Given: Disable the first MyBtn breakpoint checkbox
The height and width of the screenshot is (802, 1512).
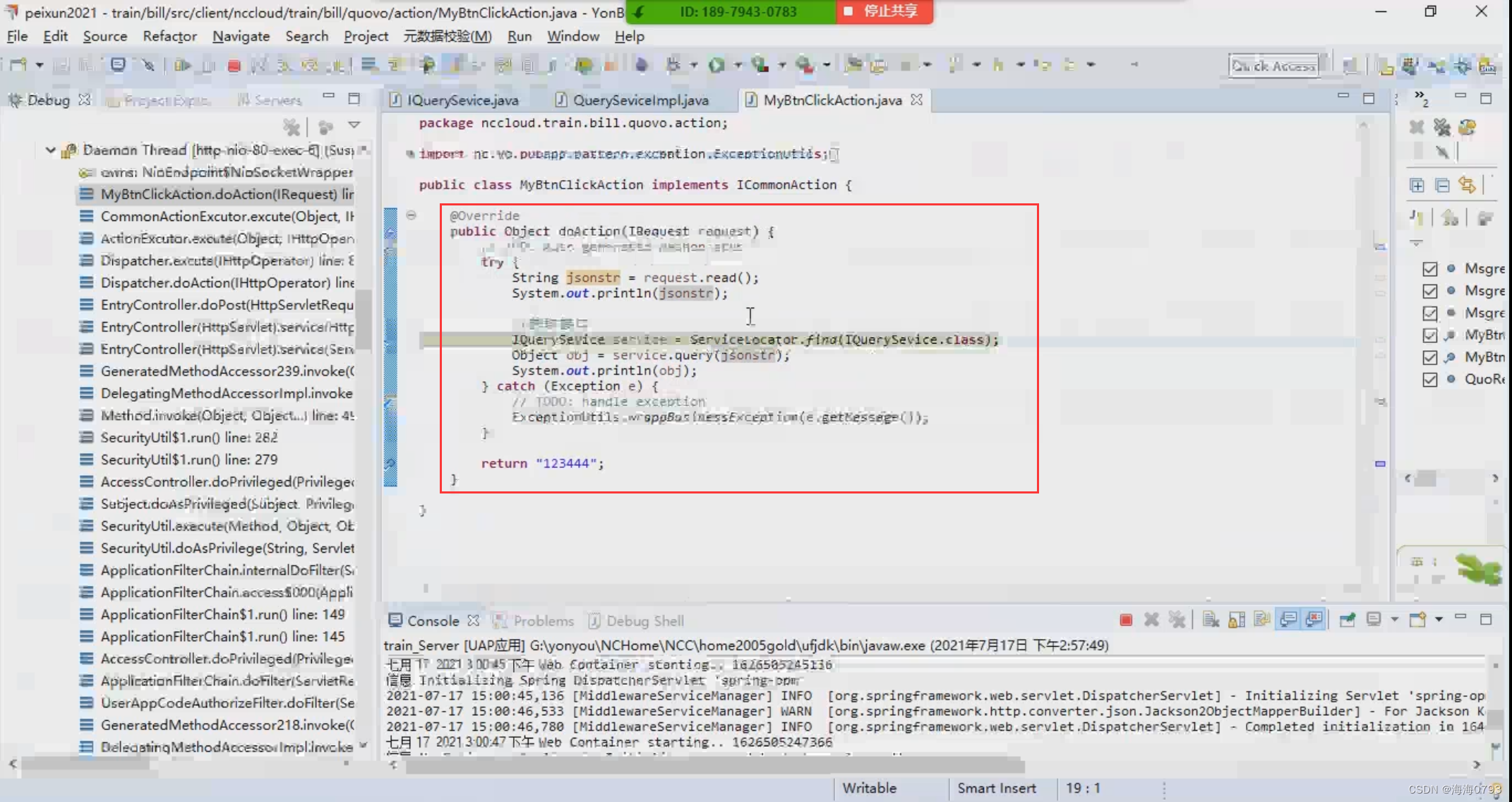Looking at the screenshot, I should (x=1430, y=335).
